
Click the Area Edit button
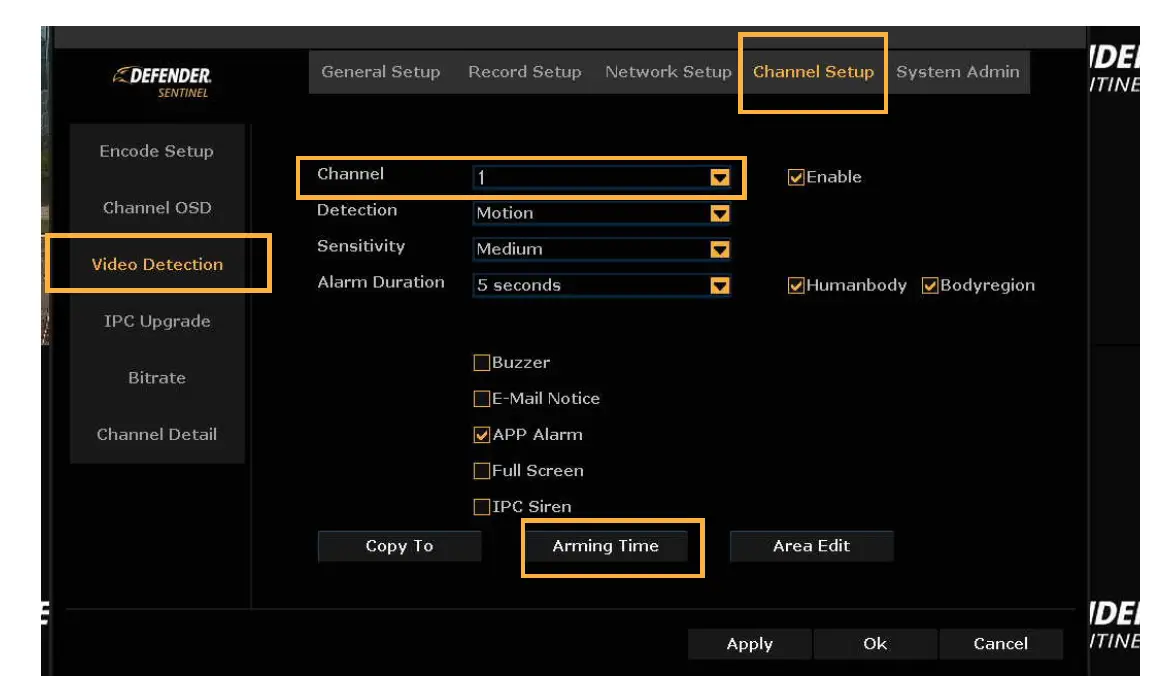coord(811,546)
